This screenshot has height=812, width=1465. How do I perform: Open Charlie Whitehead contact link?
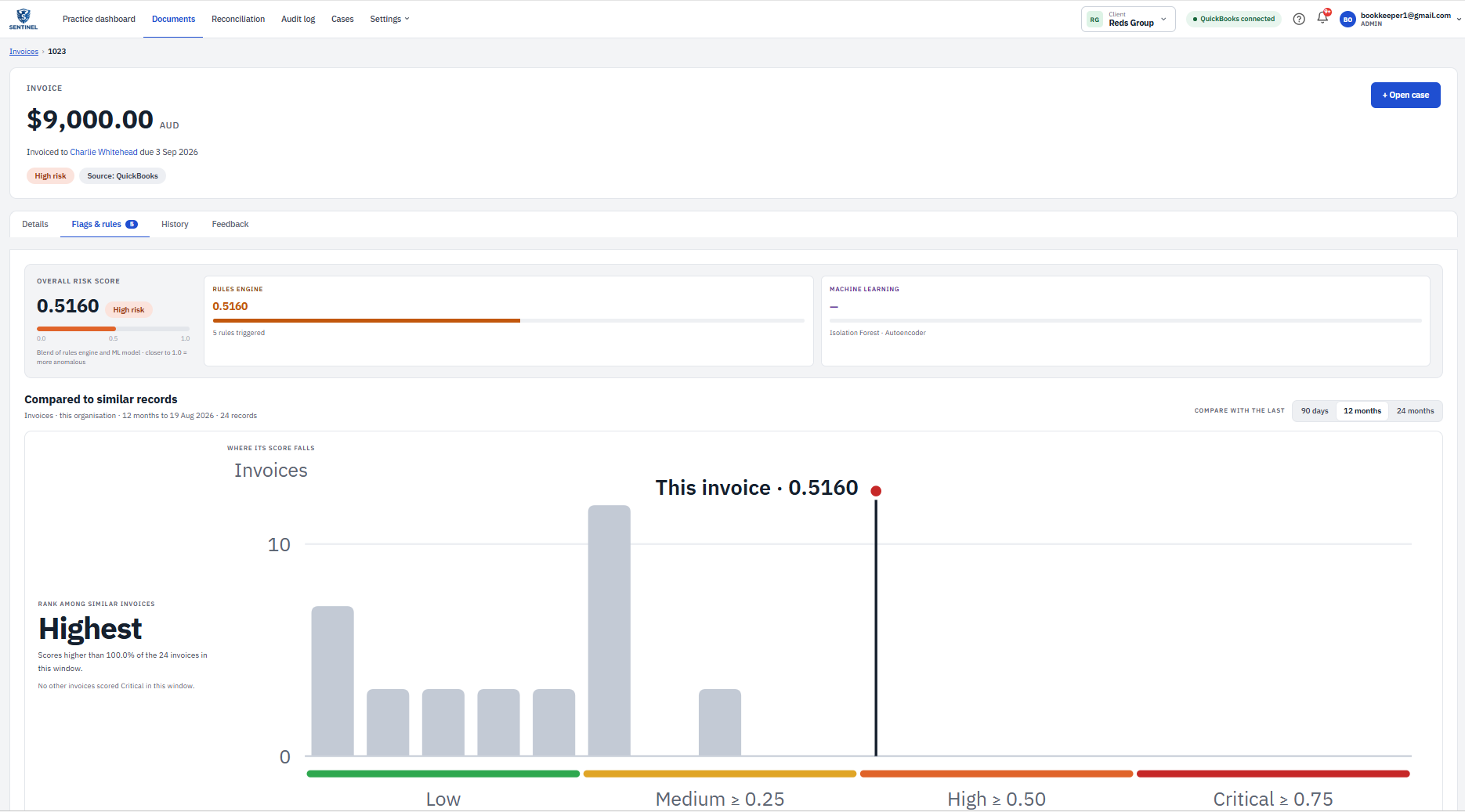pyautogui.click(x=103, y=152)
